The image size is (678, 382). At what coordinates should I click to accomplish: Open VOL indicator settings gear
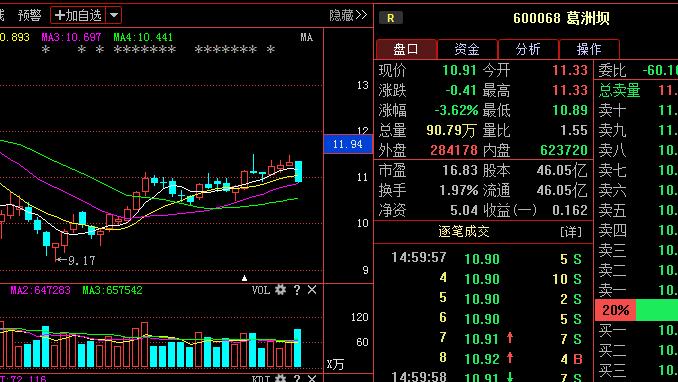(x=281, y=289)
